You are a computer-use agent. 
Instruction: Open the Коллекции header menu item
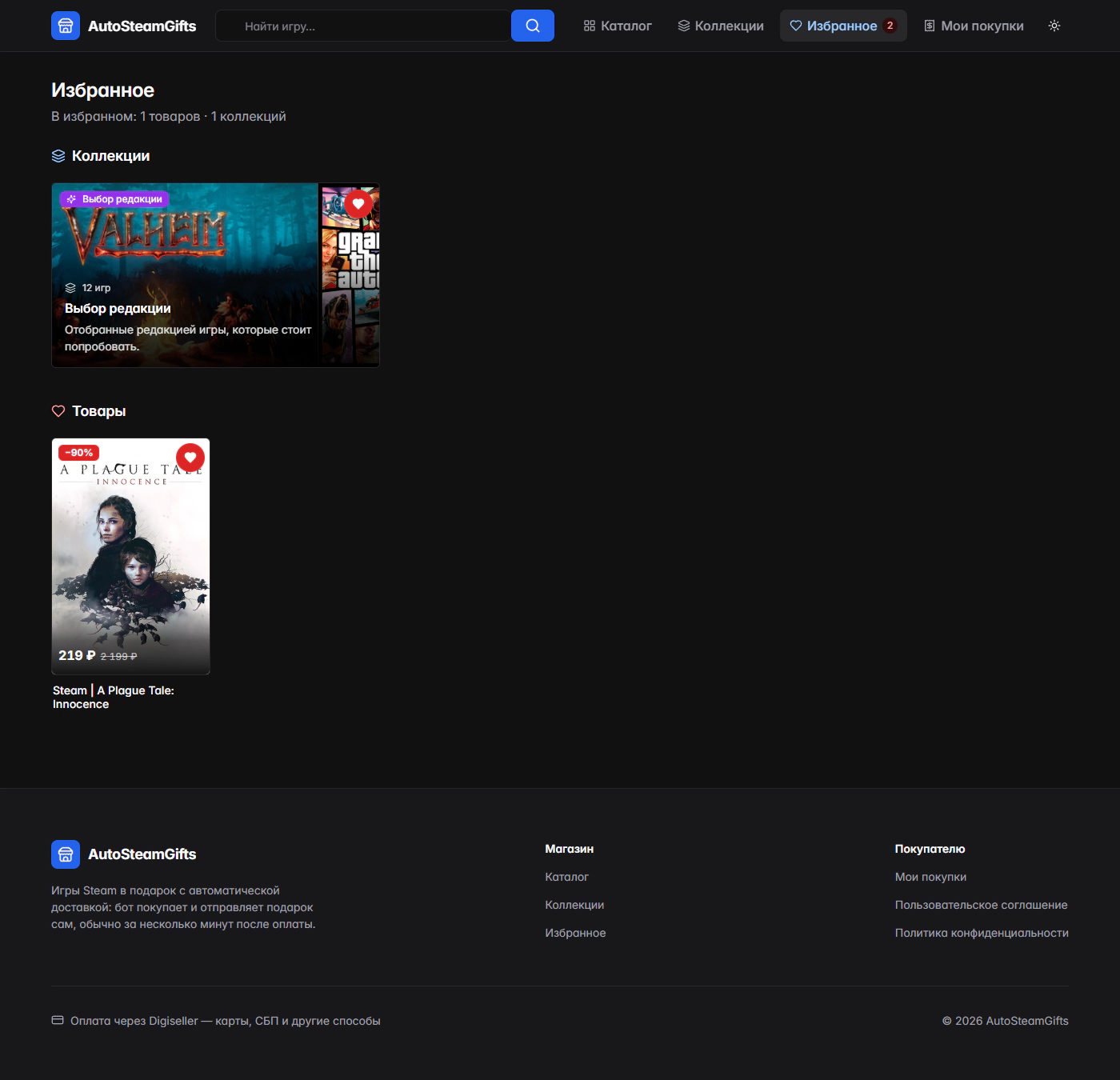click(x=721, y=26)
